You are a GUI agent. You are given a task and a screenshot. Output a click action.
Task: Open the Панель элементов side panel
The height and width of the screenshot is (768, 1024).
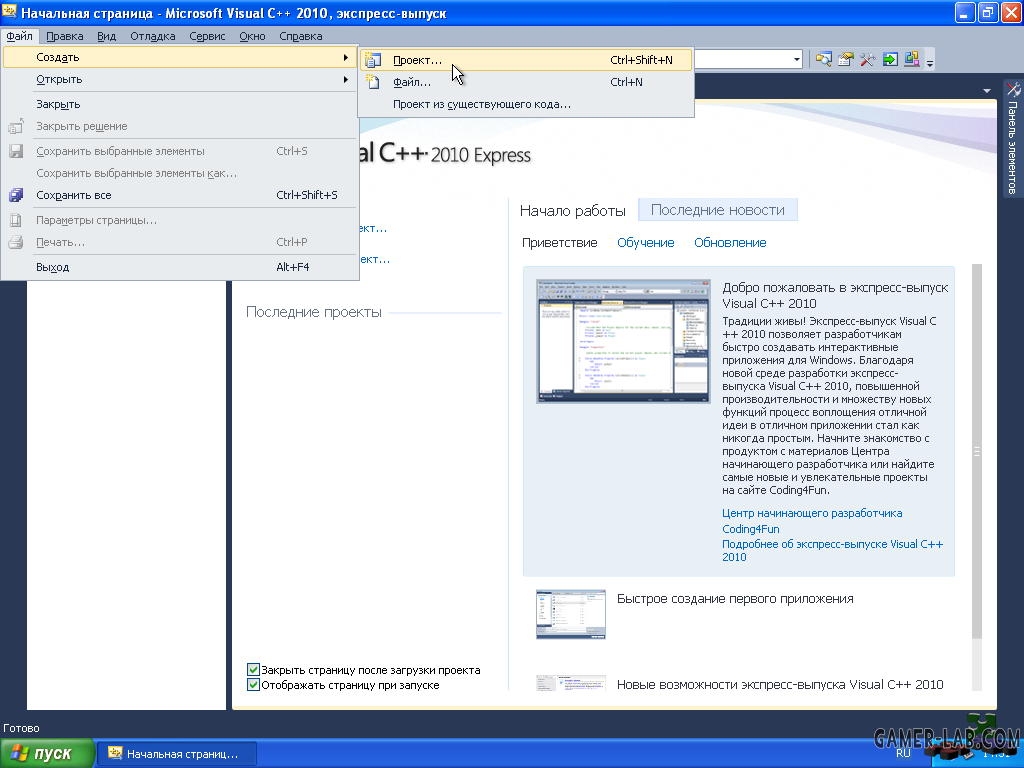[1013, 138]
